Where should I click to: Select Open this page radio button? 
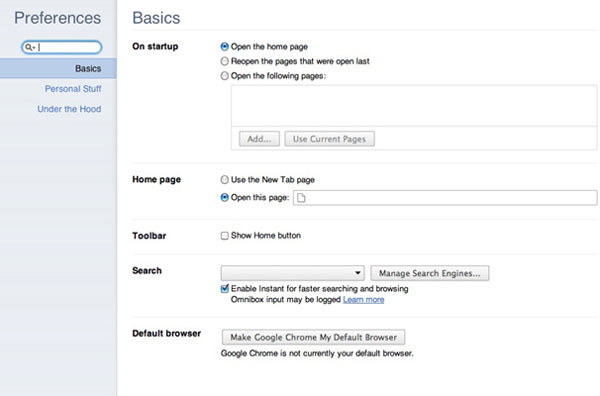pyautogui.click(x=225, y=197)
